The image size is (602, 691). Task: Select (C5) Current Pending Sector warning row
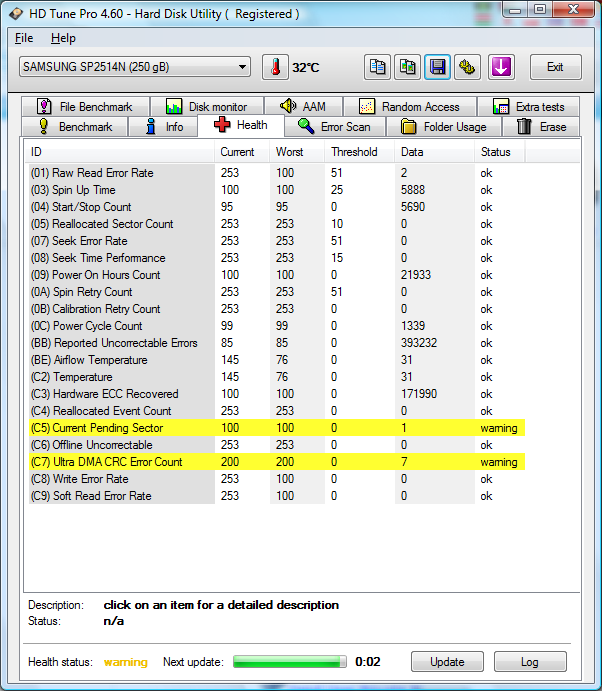(x=277, y=427)
